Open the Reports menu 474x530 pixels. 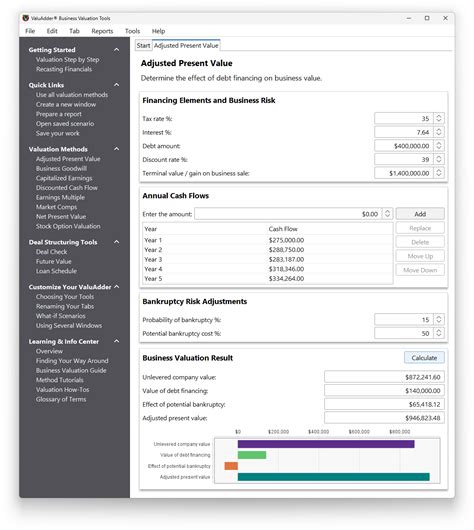pos(102,31)
